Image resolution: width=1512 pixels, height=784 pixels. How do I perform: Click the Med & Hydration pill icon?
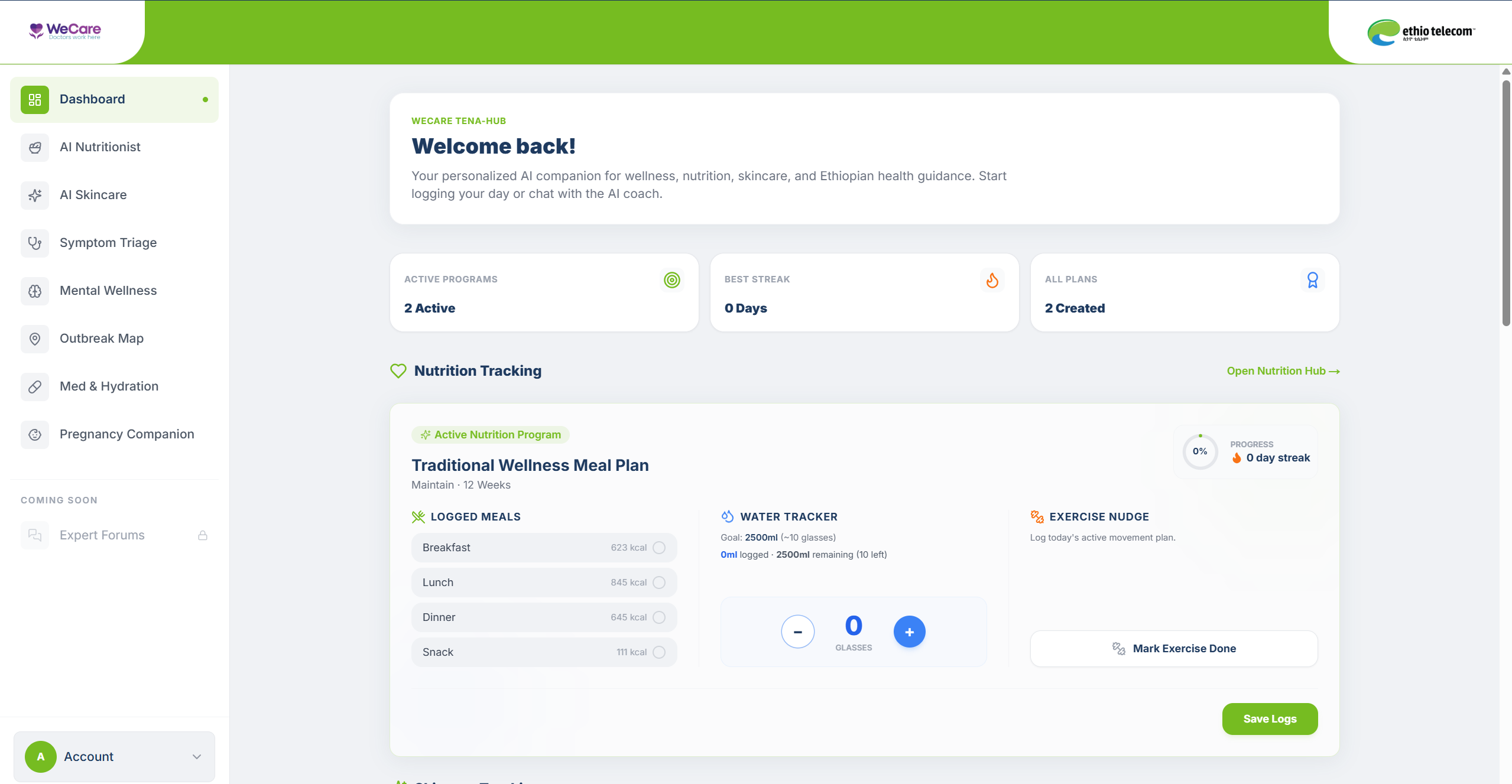click(35, 386)
